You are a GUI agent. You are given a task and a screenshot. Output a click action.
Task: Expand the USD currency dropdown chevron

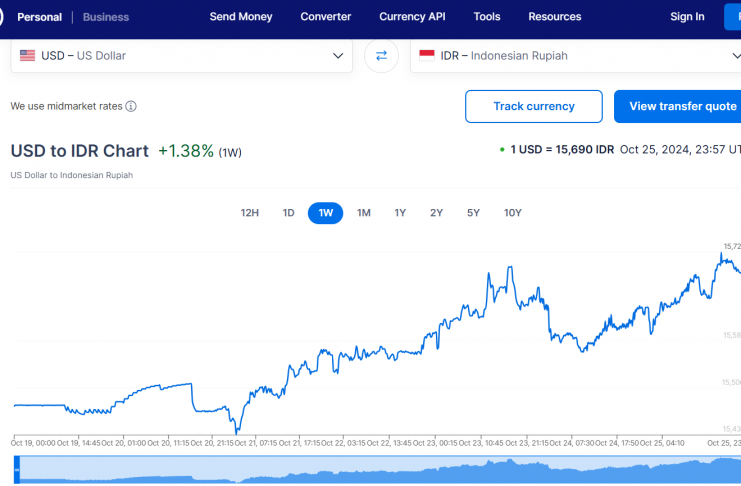(x=338, y=56)
